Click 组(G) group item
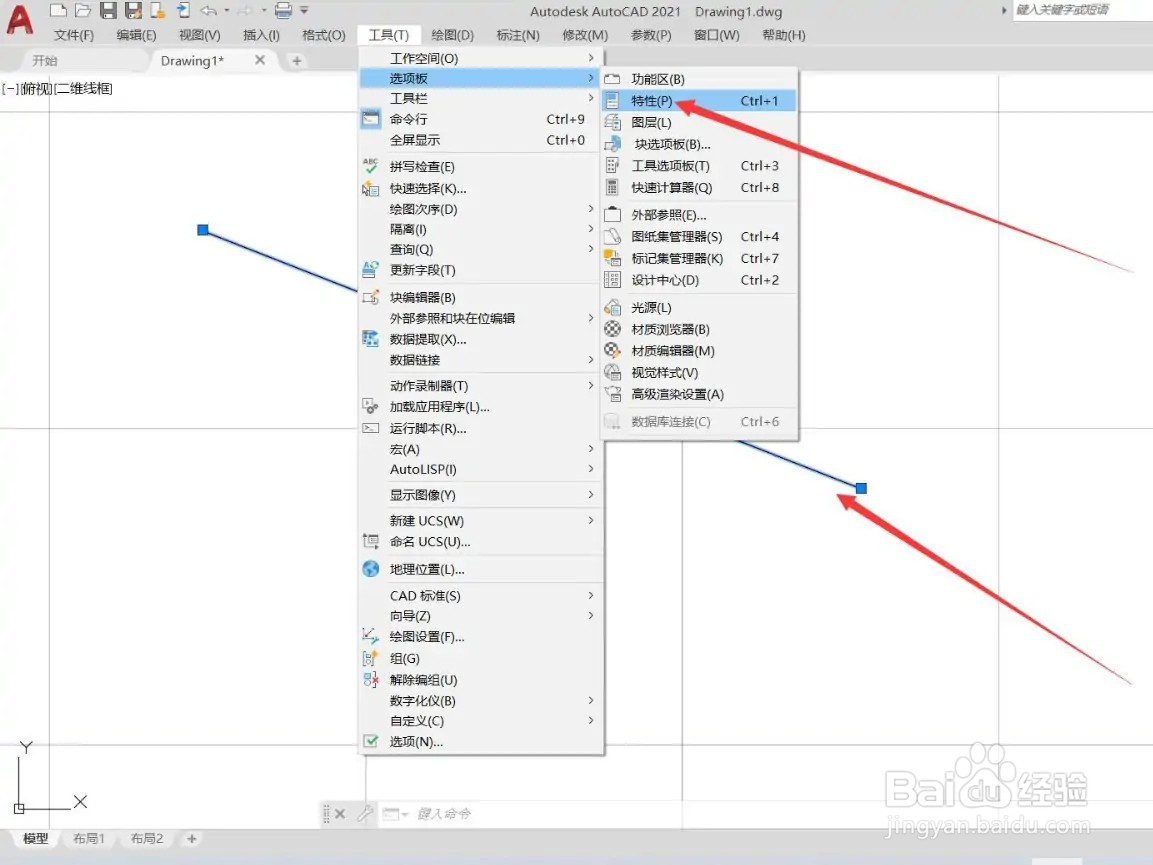 pyautogui.click(x=482, y=658)
